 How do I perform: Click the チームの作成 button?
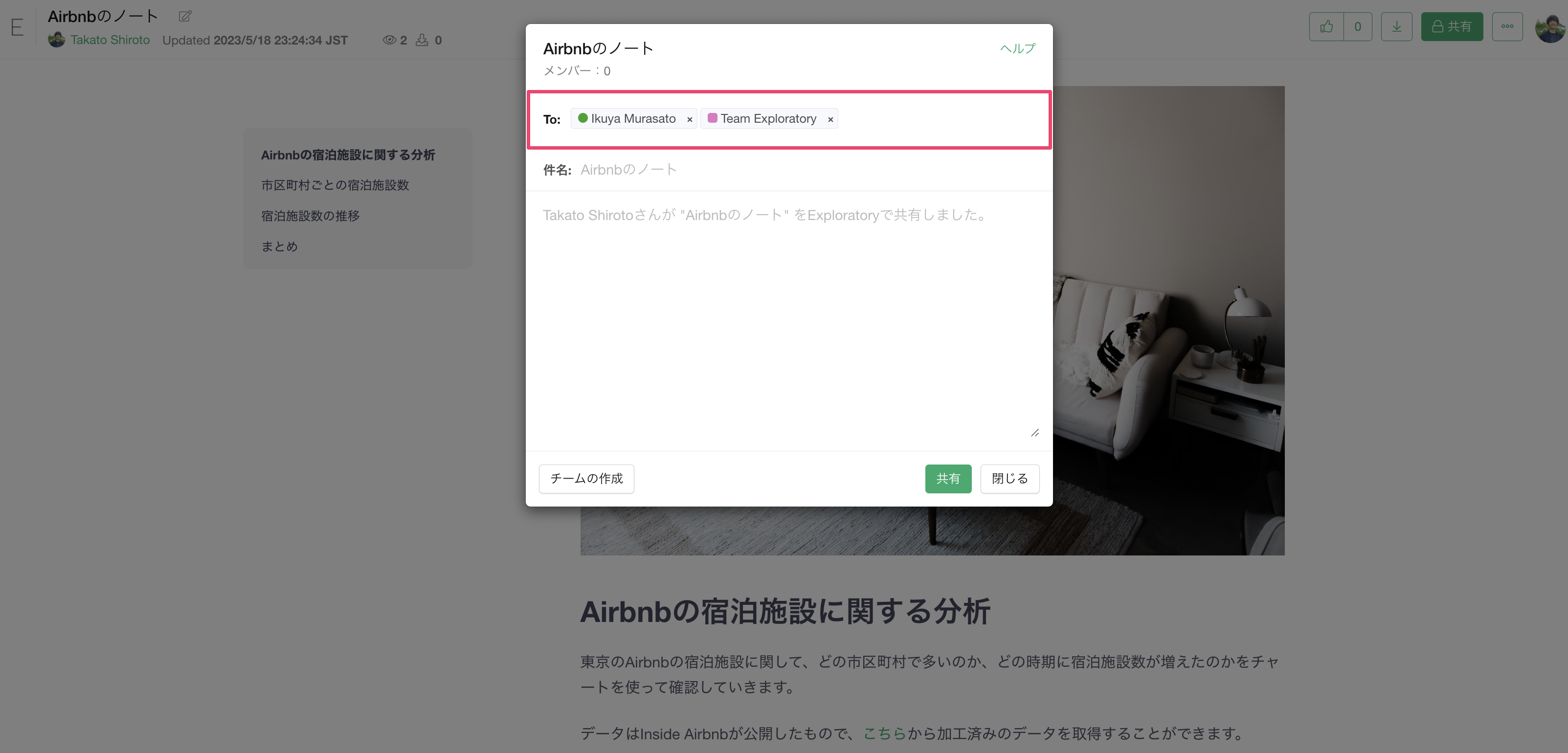coord(586,479)
